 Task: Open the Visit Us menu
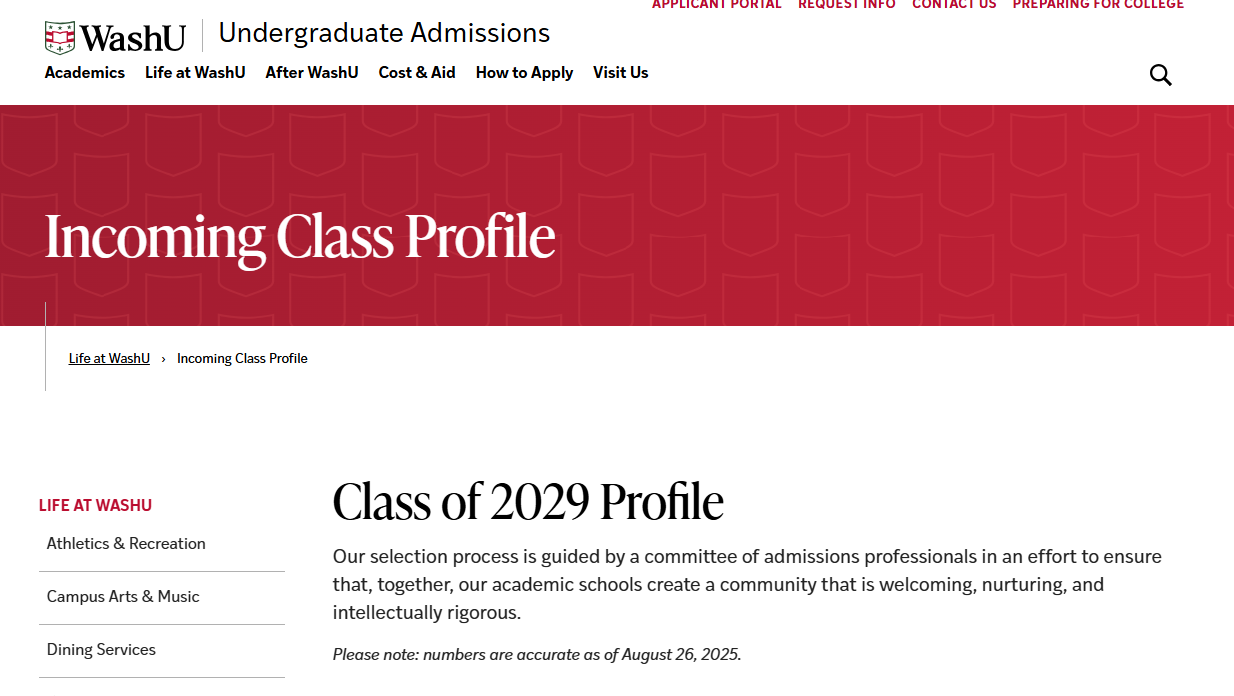tap(620, 73)
